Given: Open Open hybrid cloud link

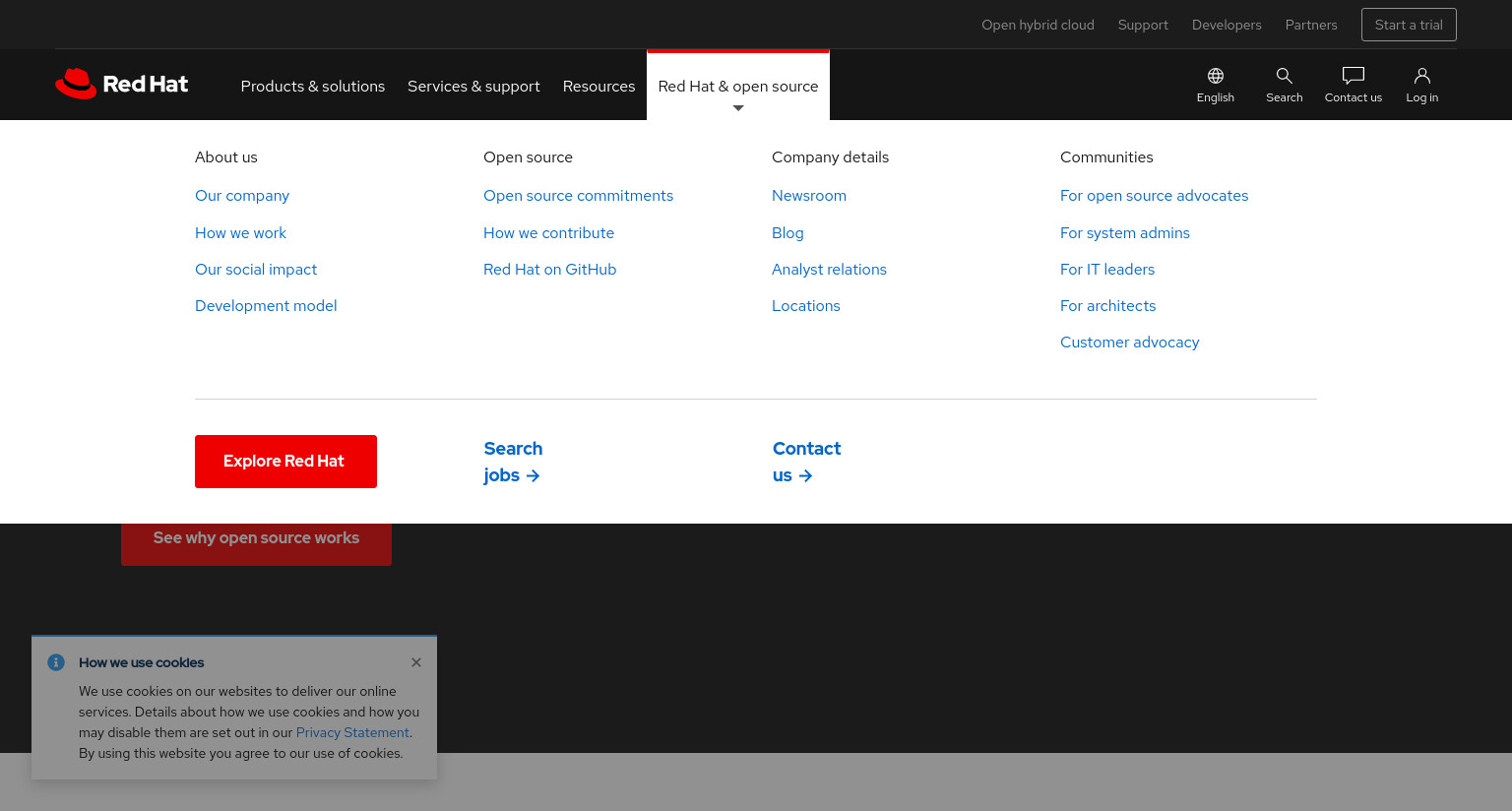Looking at the screenshot, I should 1038,25.
